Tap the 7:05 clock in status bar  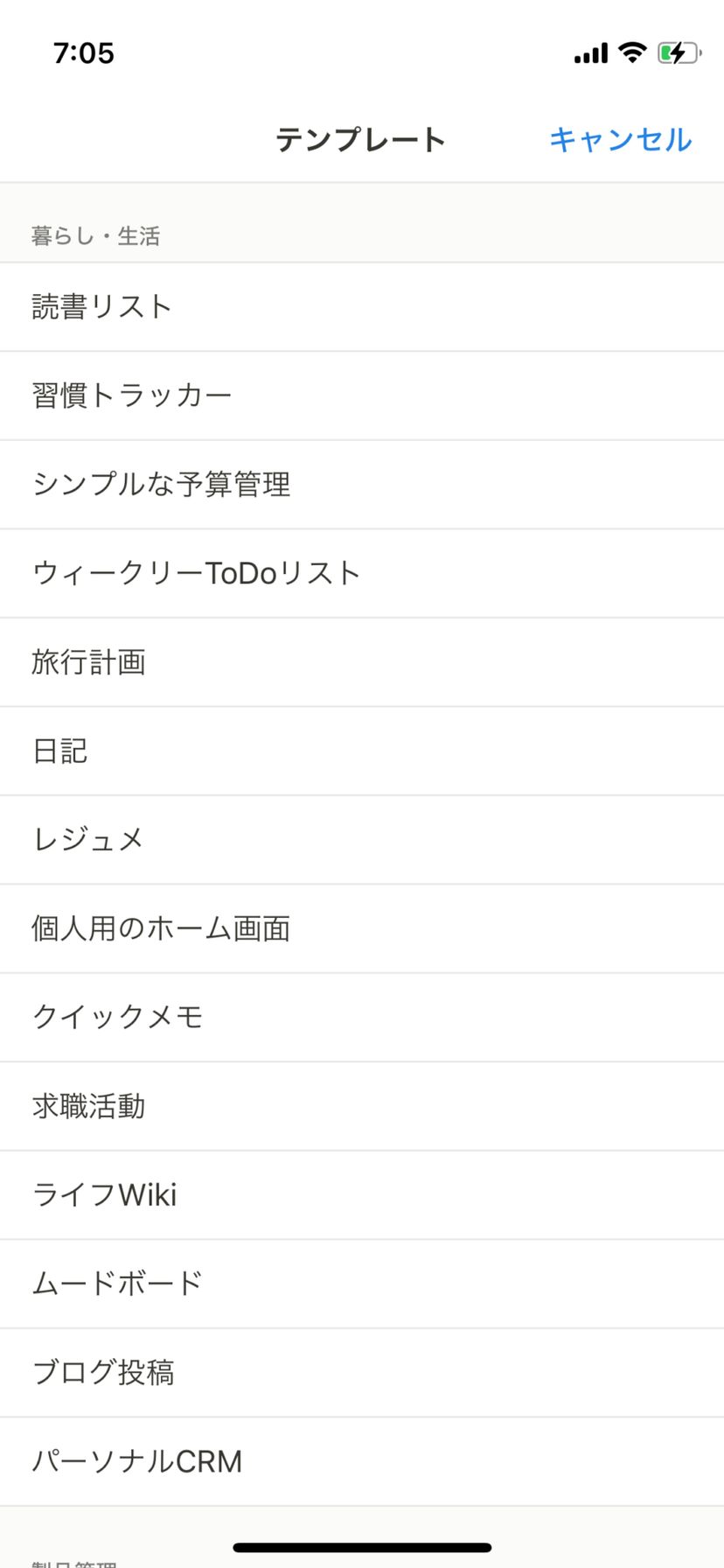click(x=84, y=53)
